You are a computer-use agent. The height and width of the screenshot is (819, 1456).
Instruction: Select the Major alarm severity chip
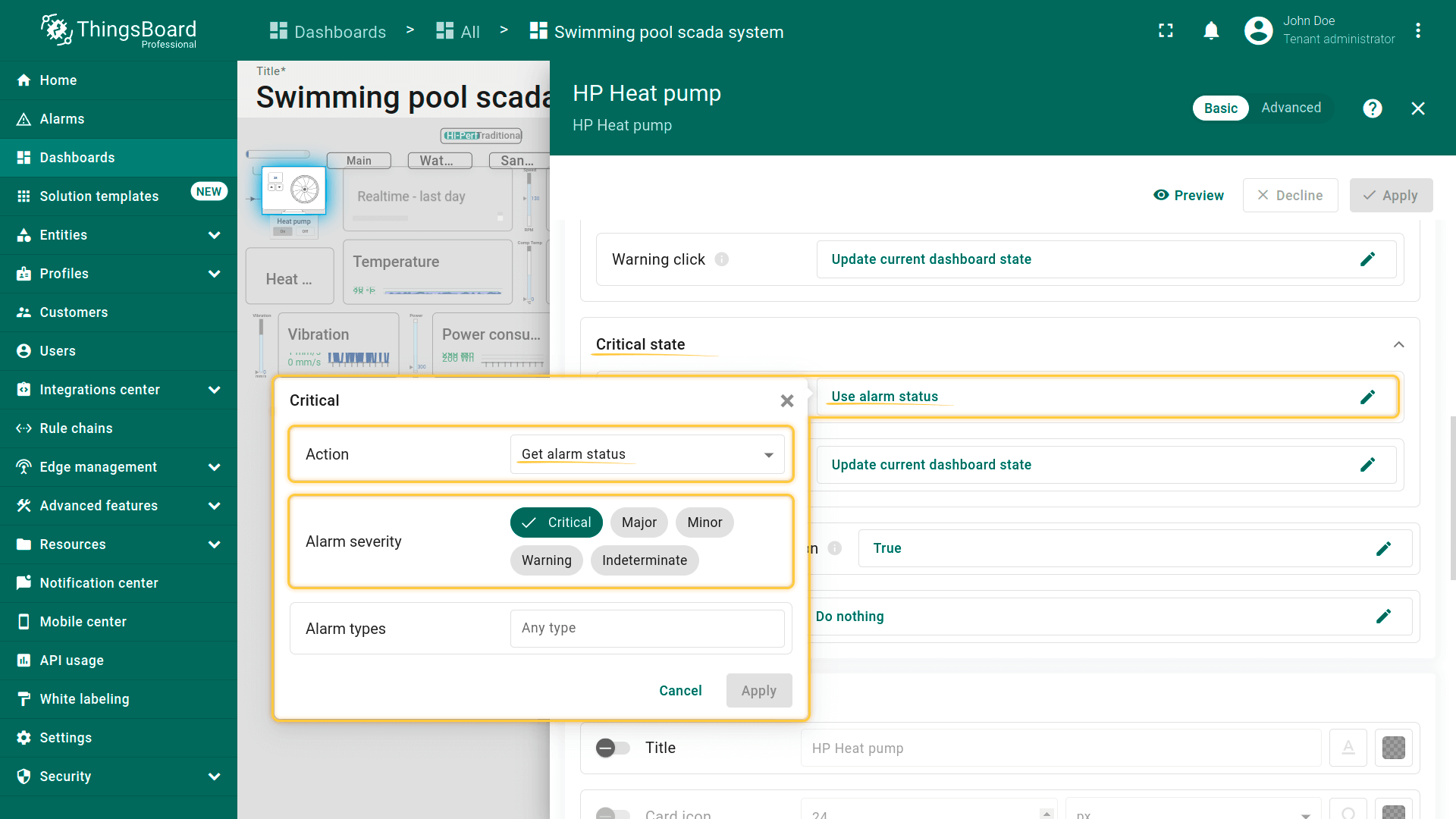point(639,522)
